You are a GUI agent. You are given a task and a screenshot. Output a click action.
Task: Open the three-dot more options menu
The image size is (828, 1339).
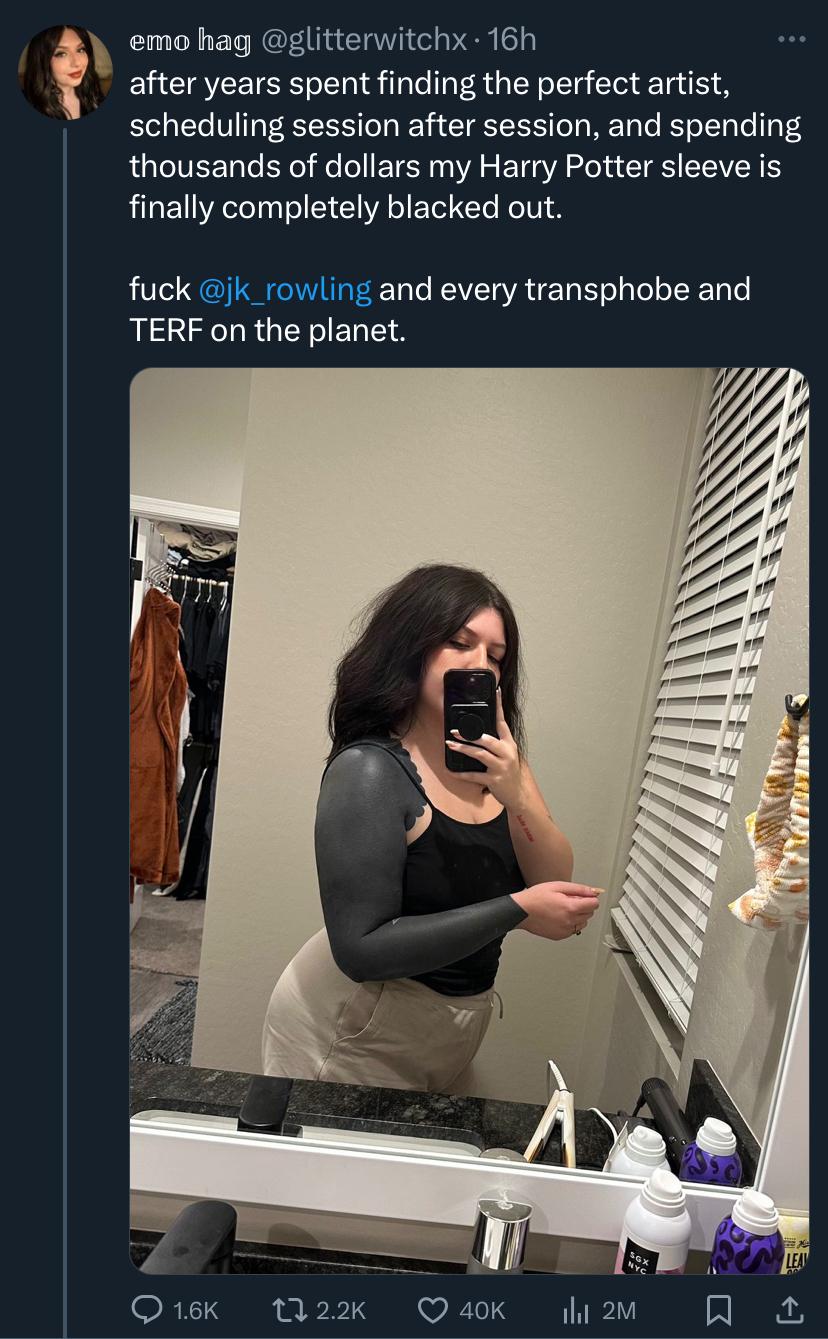[x=791, y=40]
